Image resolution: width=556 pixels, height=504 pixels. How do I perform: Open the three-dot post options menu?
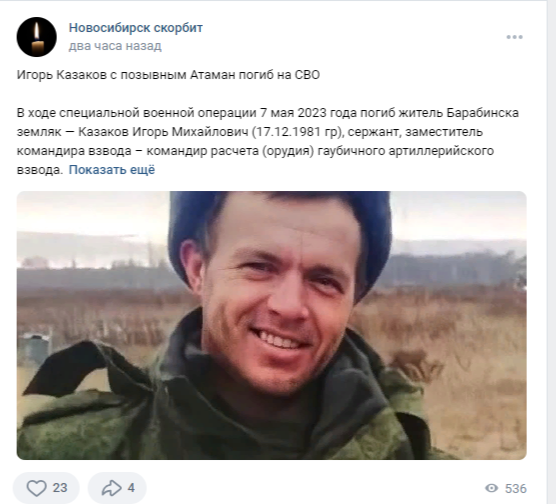point(514,37)
